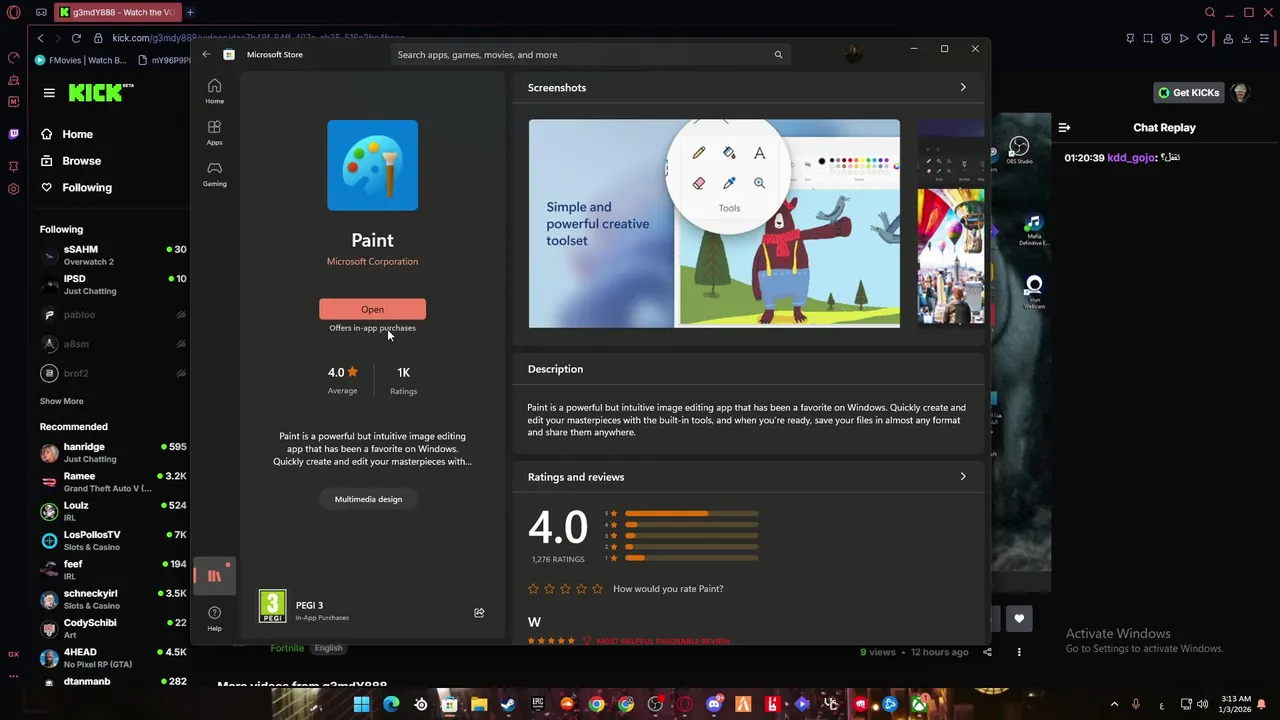Open File Explorer from taskbar
This screenshot has width=1280, height=720.
pos(479,704)
